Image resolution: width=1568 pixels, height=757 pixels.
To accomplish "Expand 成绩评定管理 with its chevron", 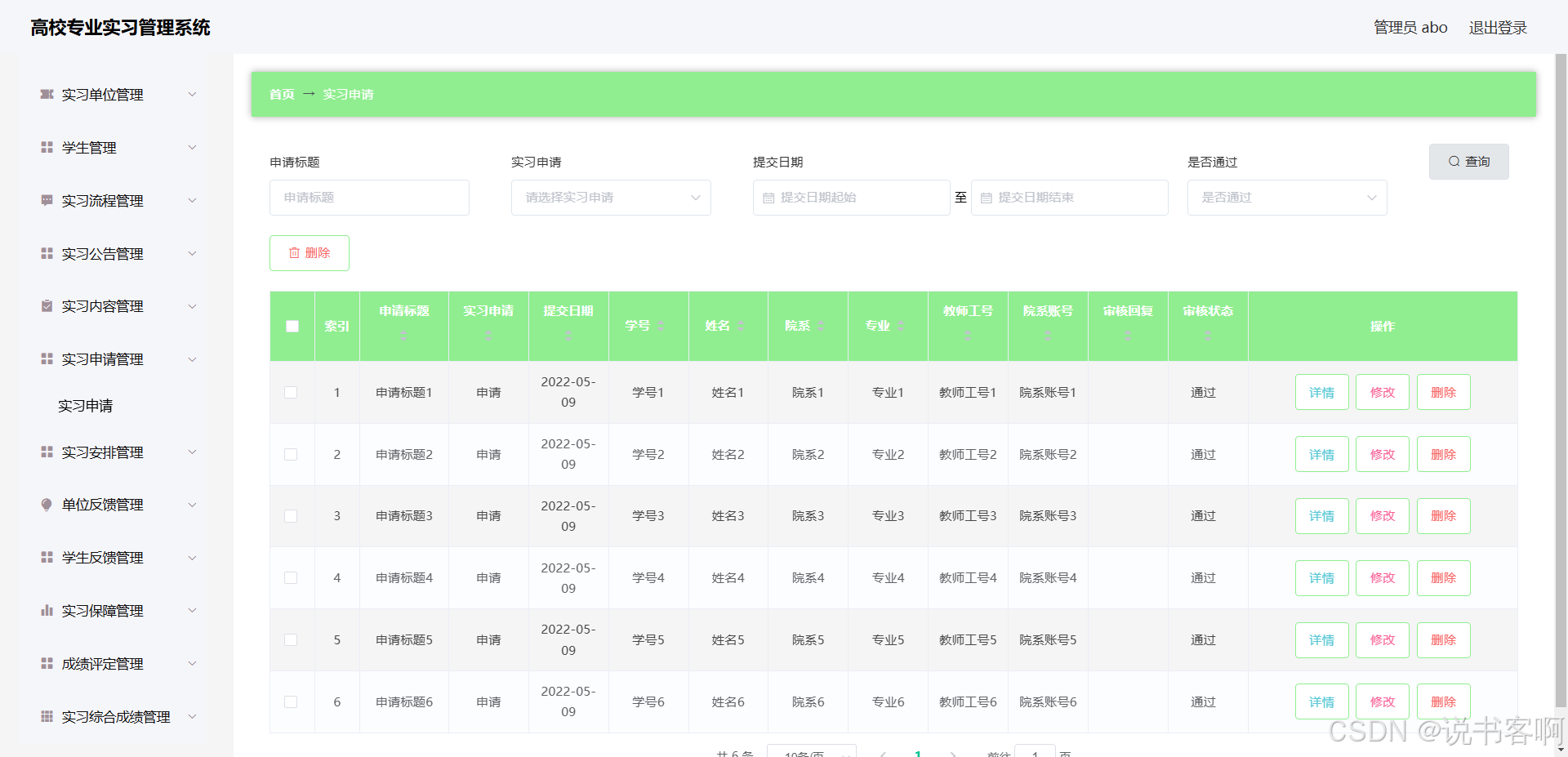I will pos(193,664).
